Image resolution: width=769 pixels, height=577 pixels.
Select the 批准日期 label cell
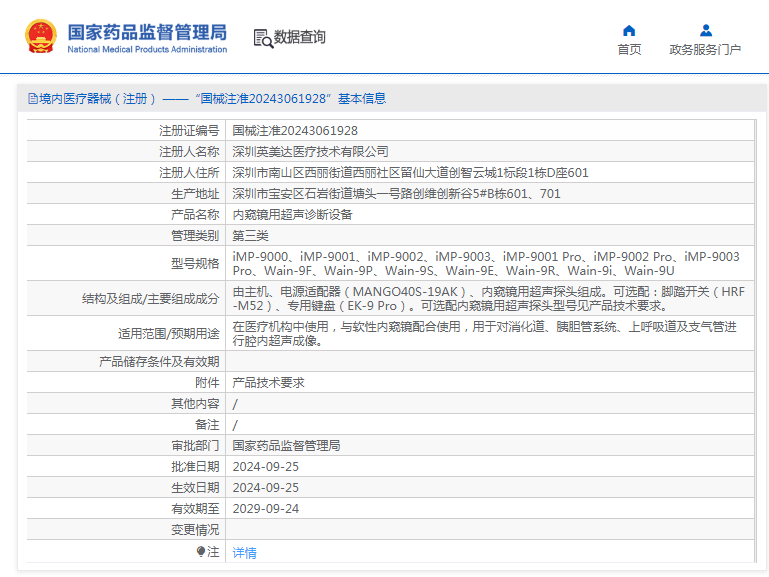(126, 467)
